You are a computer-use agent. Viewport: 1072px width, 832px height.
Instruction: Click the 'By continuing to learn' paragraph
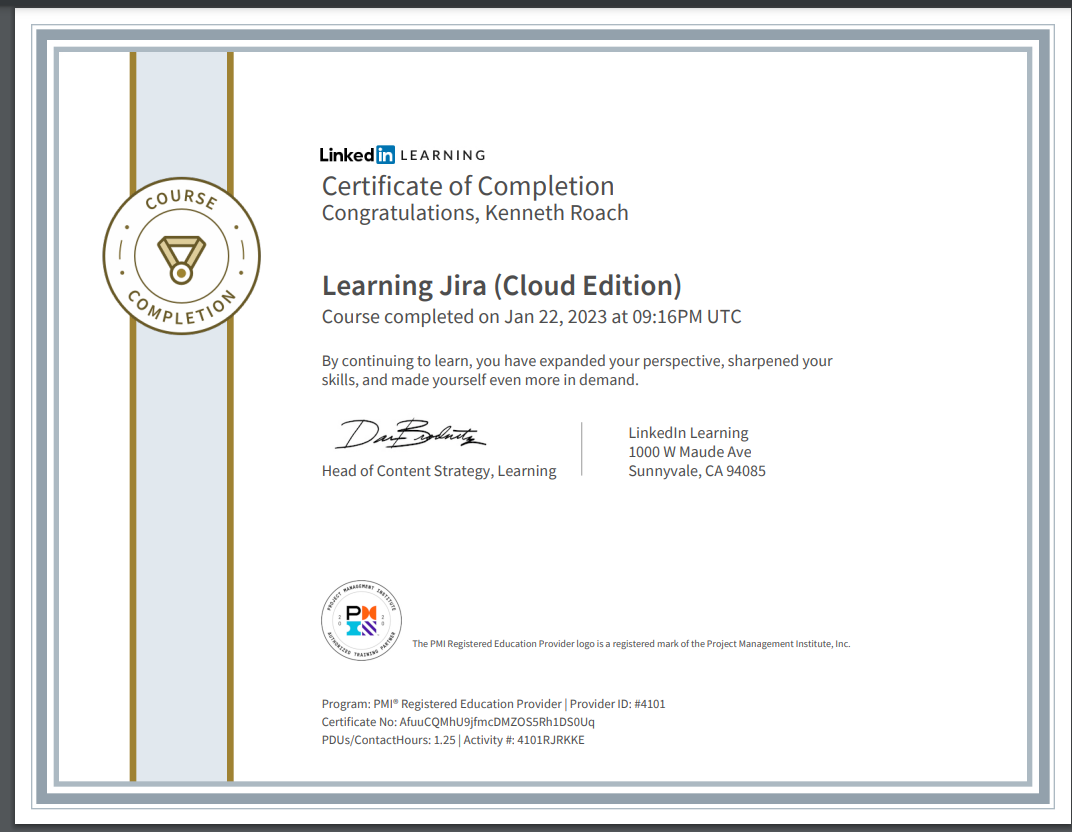577,371
